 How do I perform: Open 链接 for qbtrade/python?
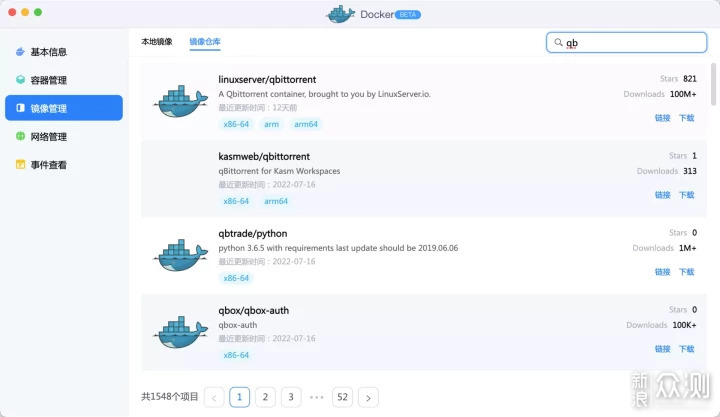[662, 272]
